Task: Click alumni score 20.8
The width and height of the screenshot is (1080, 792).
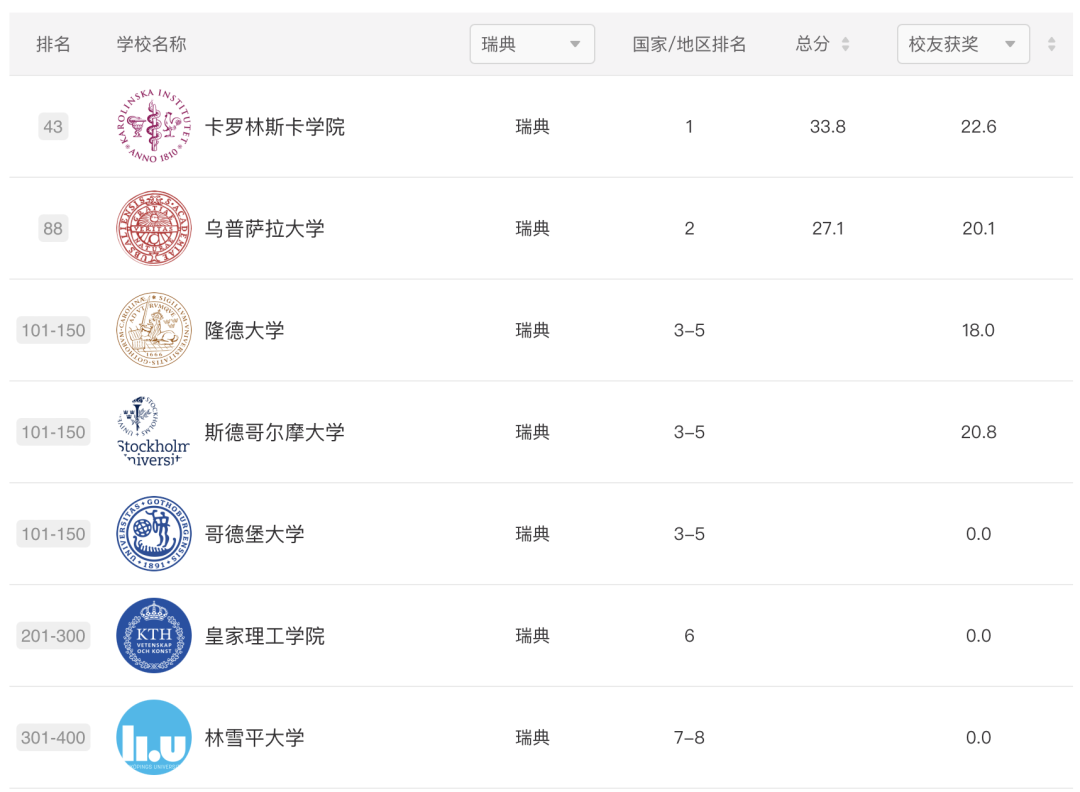Action: 979,433
